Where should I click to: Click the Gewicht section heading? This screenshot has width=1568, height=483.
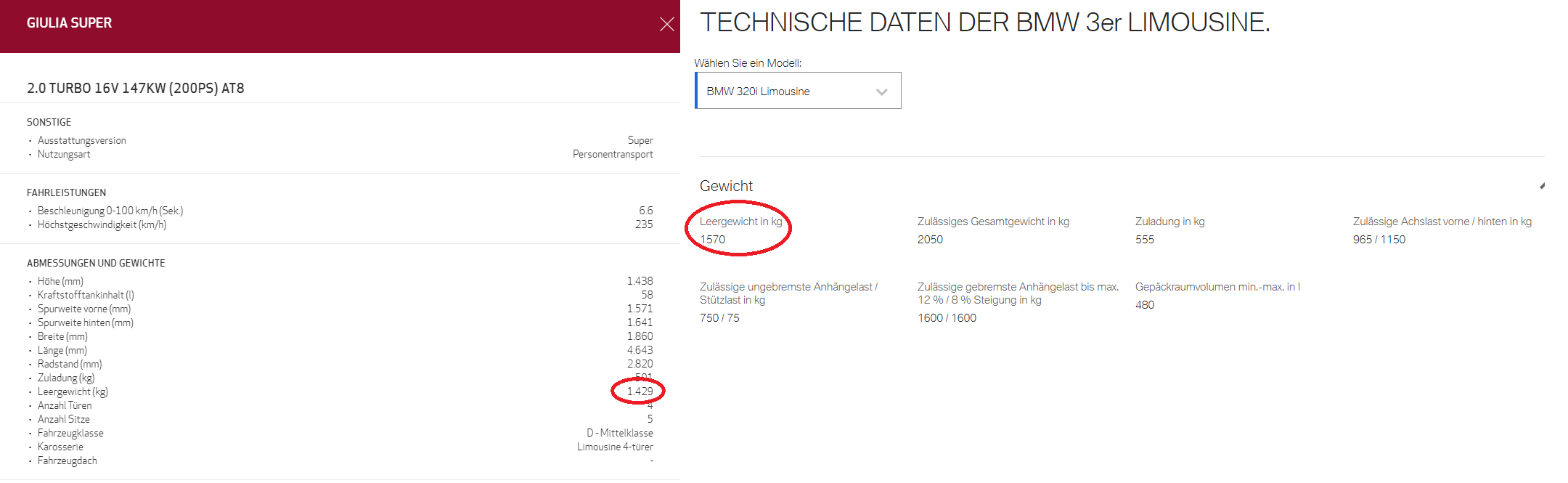coord(726,186)
